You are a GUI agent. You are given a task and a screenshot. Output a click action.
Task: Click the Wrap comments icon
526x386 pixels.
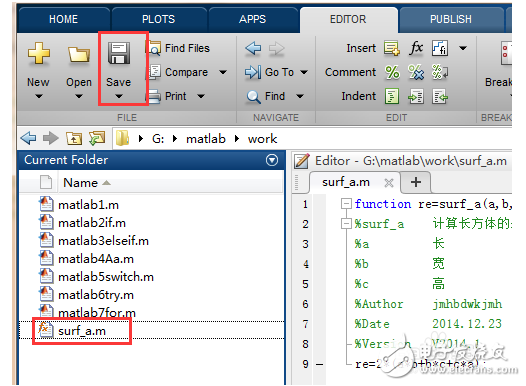point(440,72)
